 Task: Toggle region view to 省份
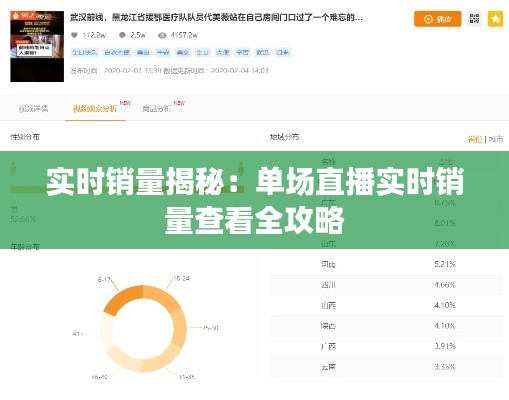coord(475,139)
